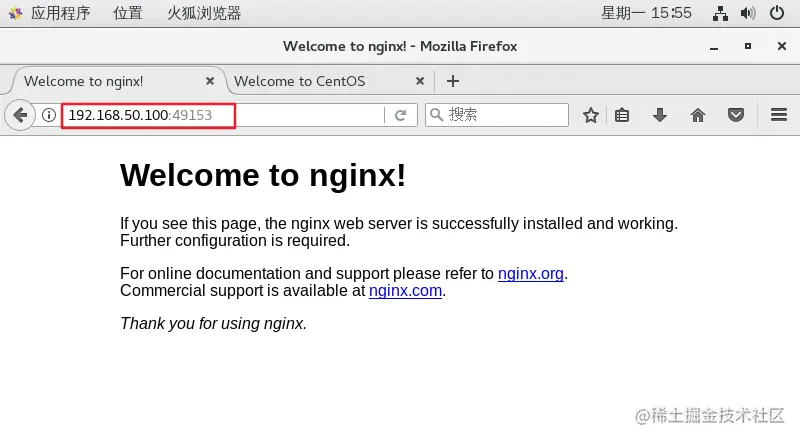Click the GNOME applications logo icon
The height and width of the screenshot is (440, 800).
click(15, 13)
